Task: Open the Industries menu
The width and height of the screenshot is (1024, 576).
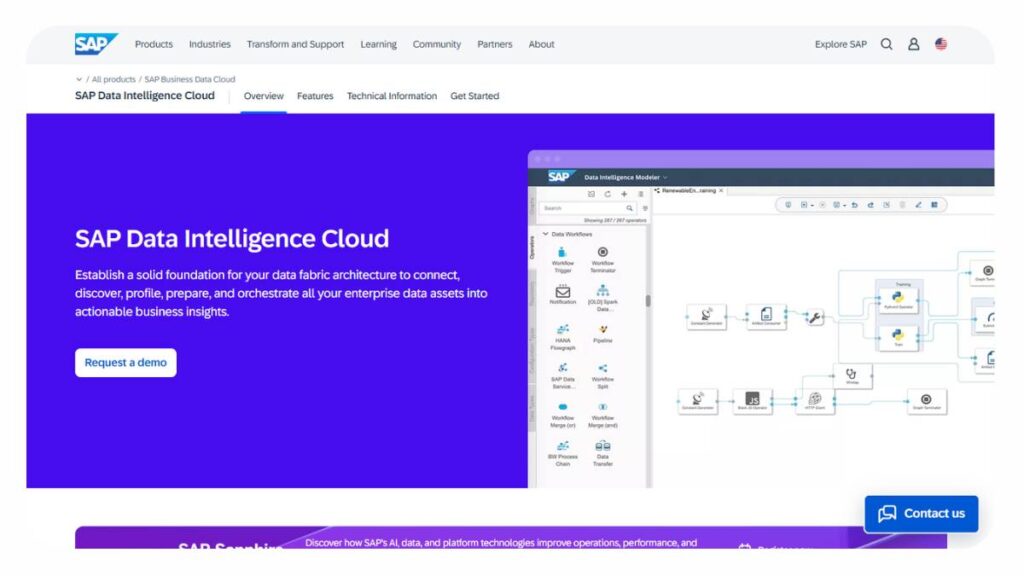Action: (210, 44)
